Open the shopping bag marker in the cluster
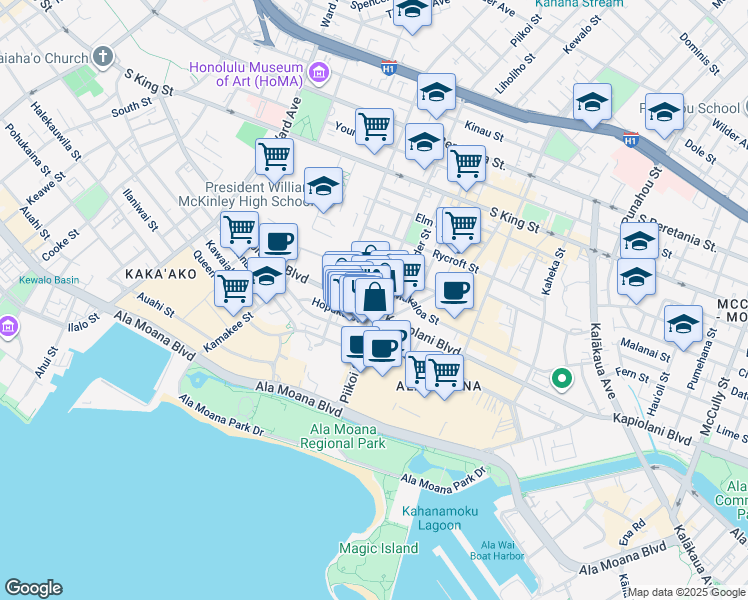 coord(374,297)
